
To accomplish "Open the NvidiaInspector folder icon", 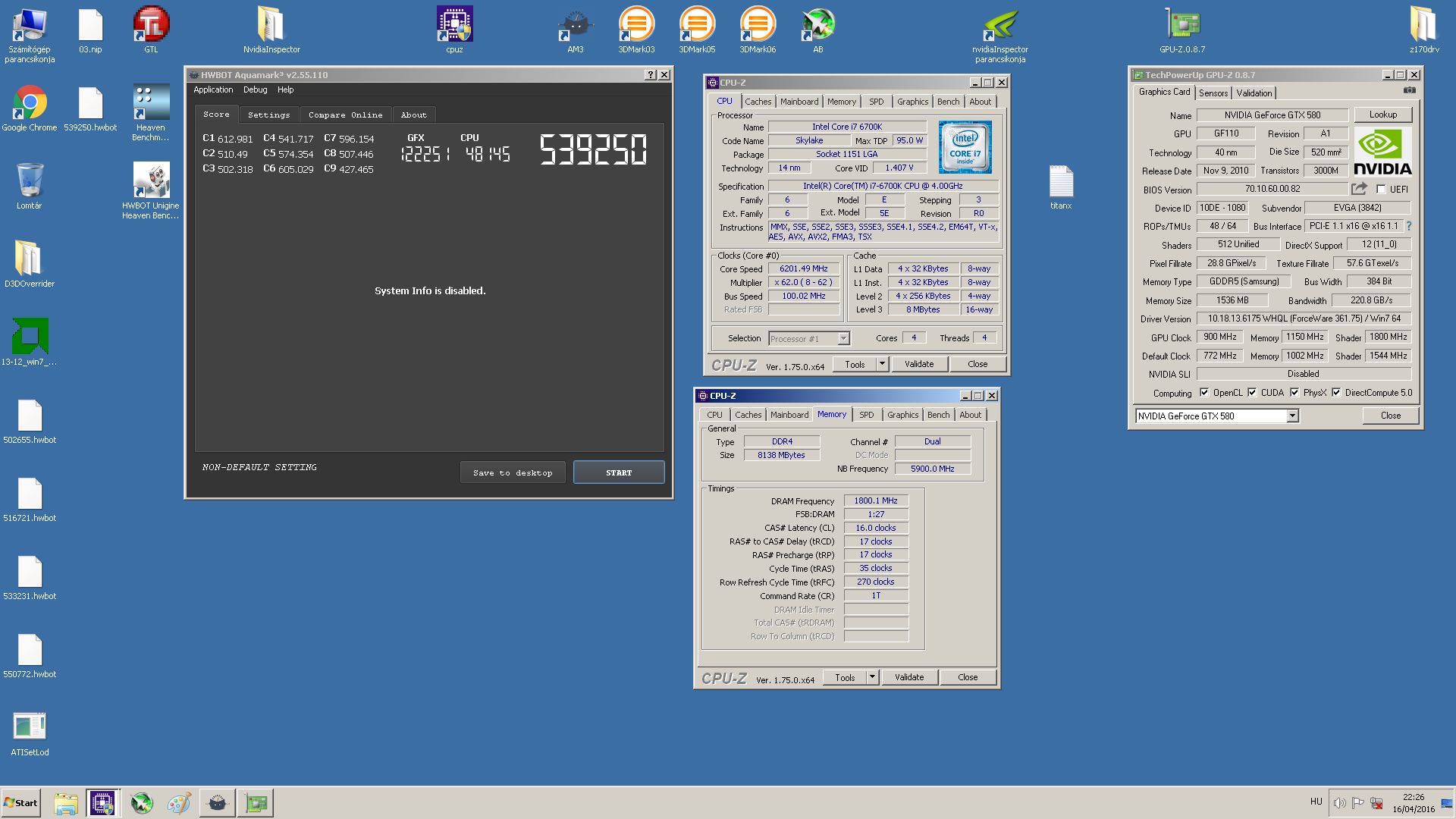I will click(x=271, y=30).
